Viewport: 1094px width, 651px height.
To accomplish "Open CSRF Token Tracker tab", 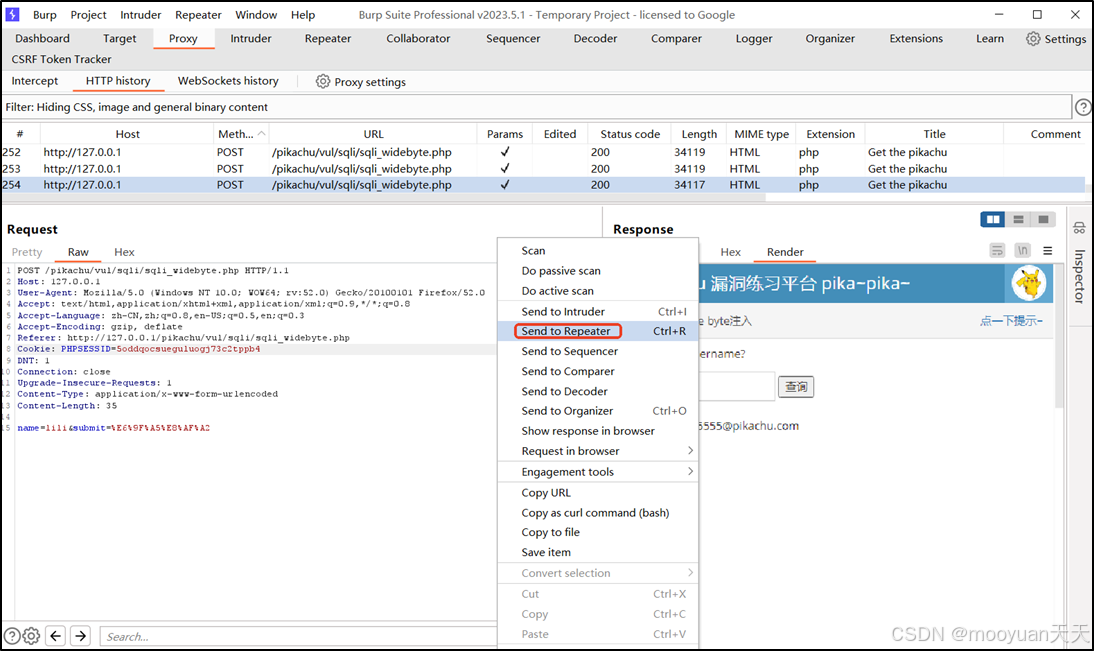I will (x=61, y=59).
